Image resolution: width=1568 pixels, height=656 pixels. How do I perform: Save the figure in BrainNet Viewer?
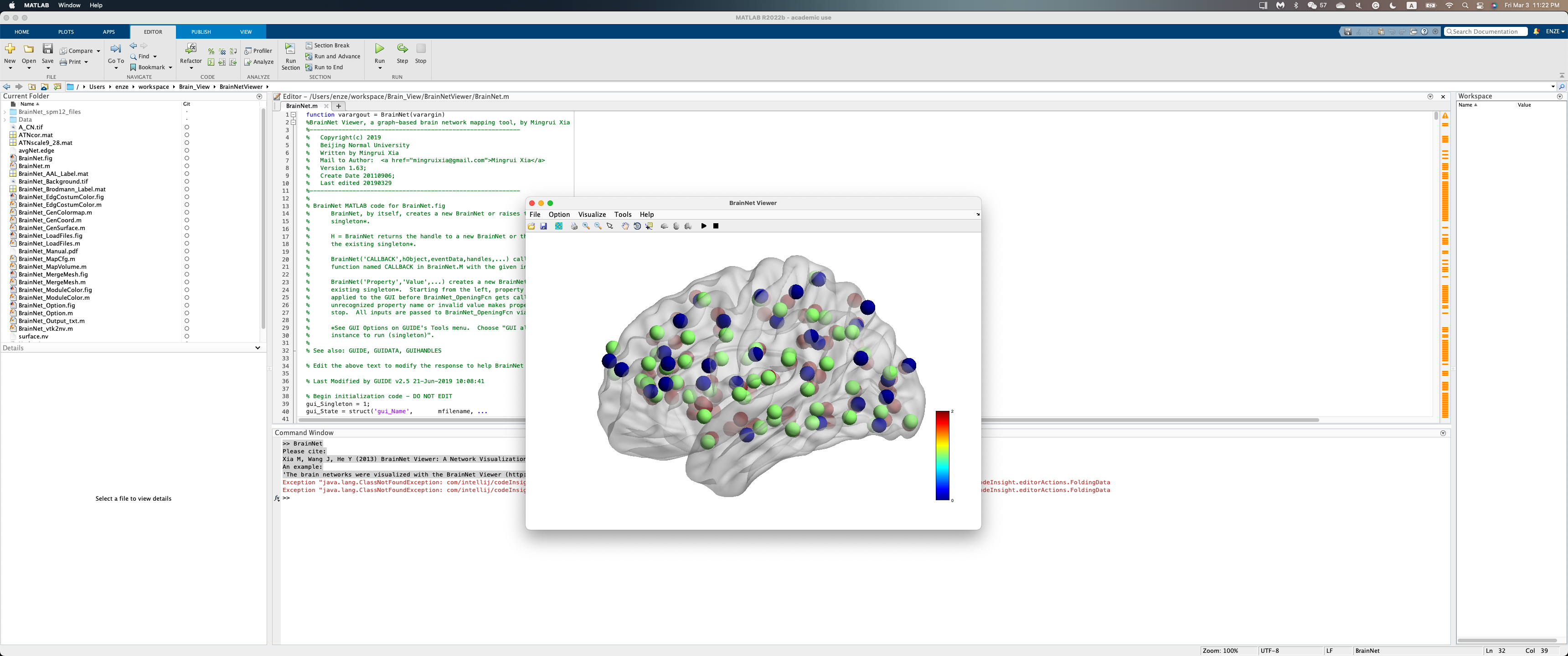[x=543, y=226]
